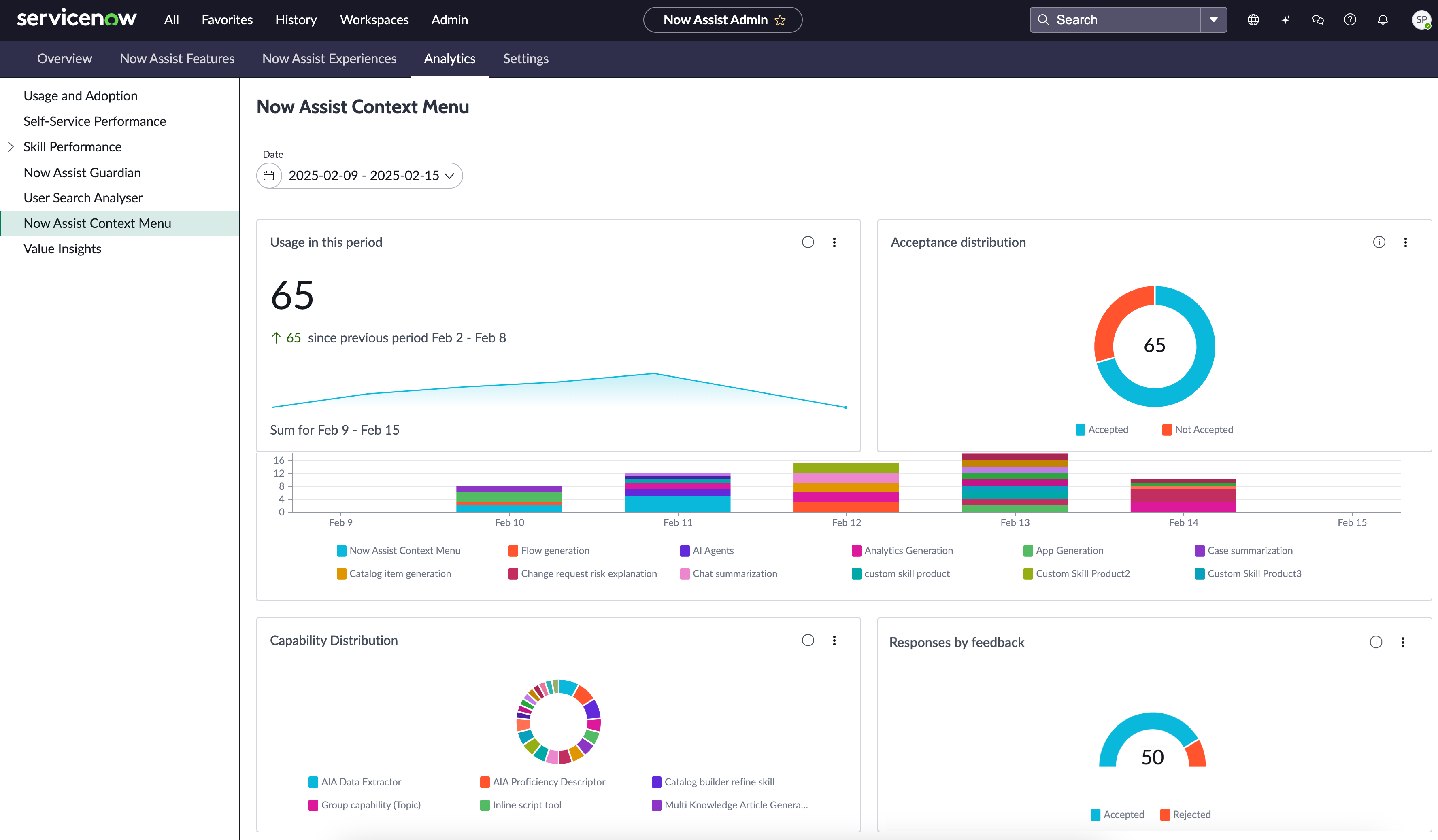
Task: Toggle Catalog builder refine skill legend swatch
Action: point(656,782)
